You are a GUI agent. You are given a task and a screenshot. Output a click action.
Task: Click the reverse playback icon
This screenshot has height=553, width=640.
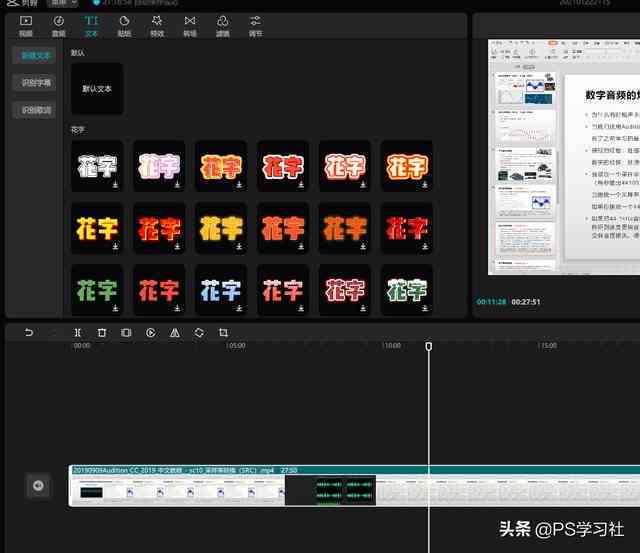pyautogui.click(x=151, y=333)
